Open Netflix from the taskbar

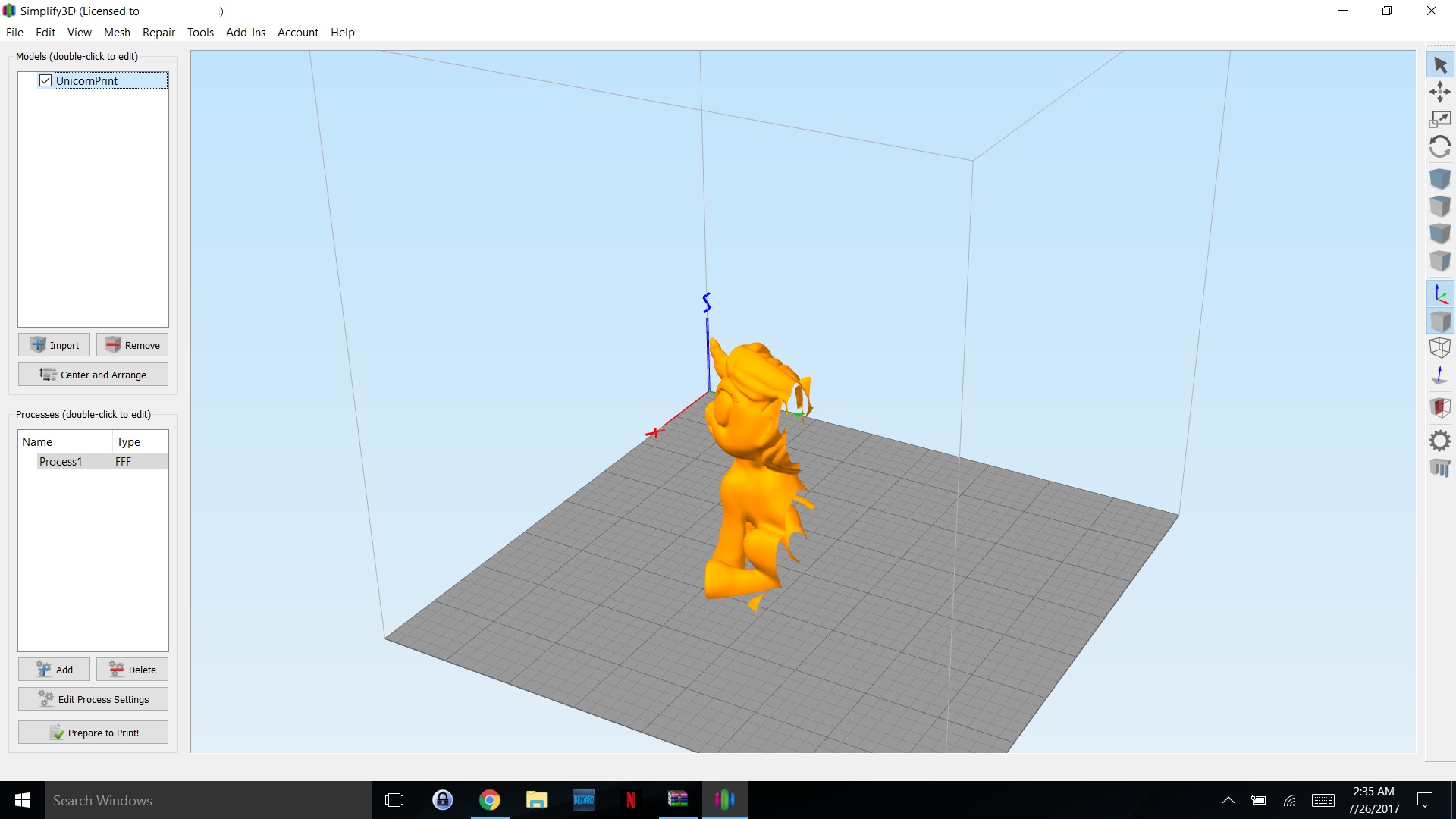(x=631, y=800)
